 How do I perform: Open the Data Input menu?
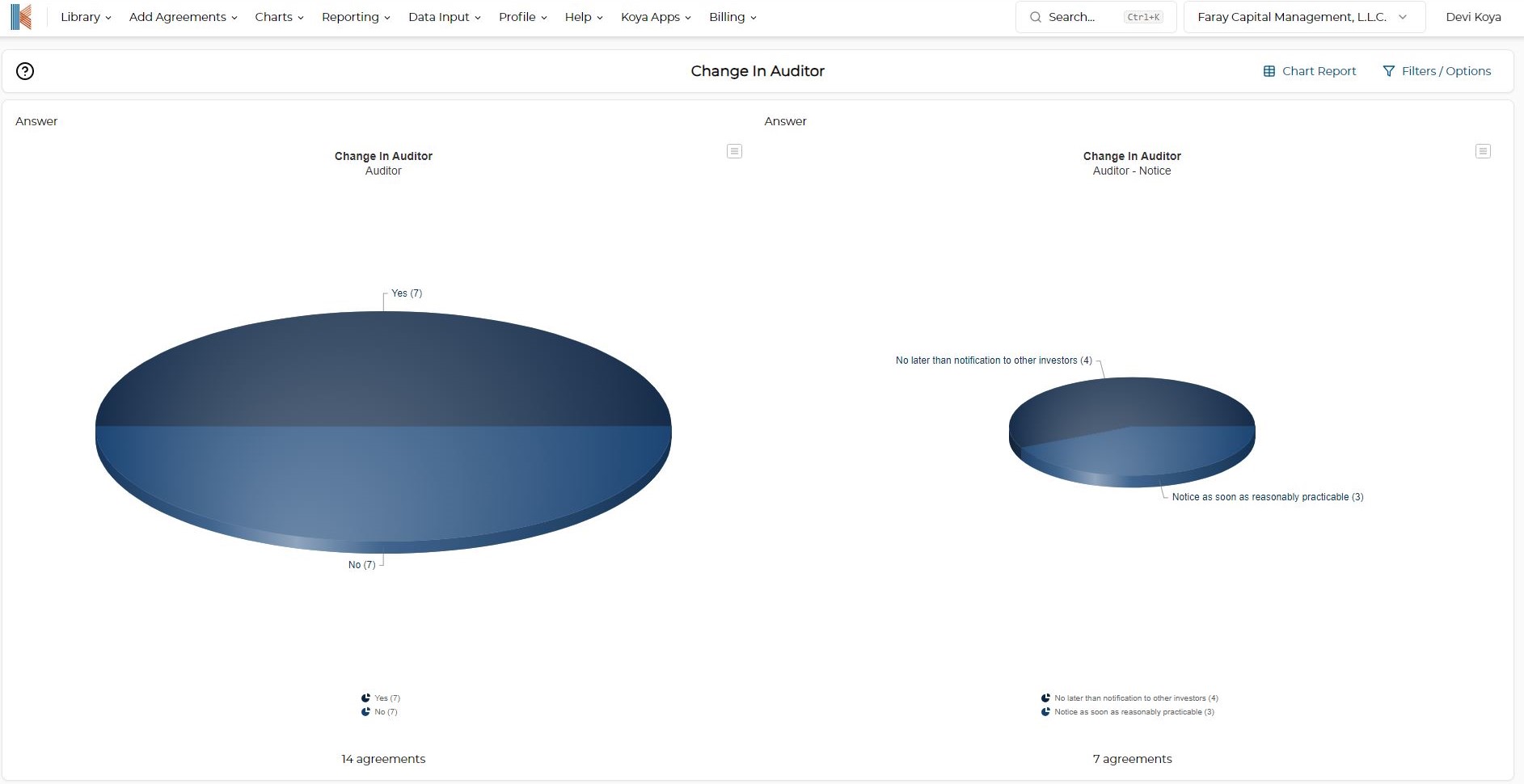point(444,17)
